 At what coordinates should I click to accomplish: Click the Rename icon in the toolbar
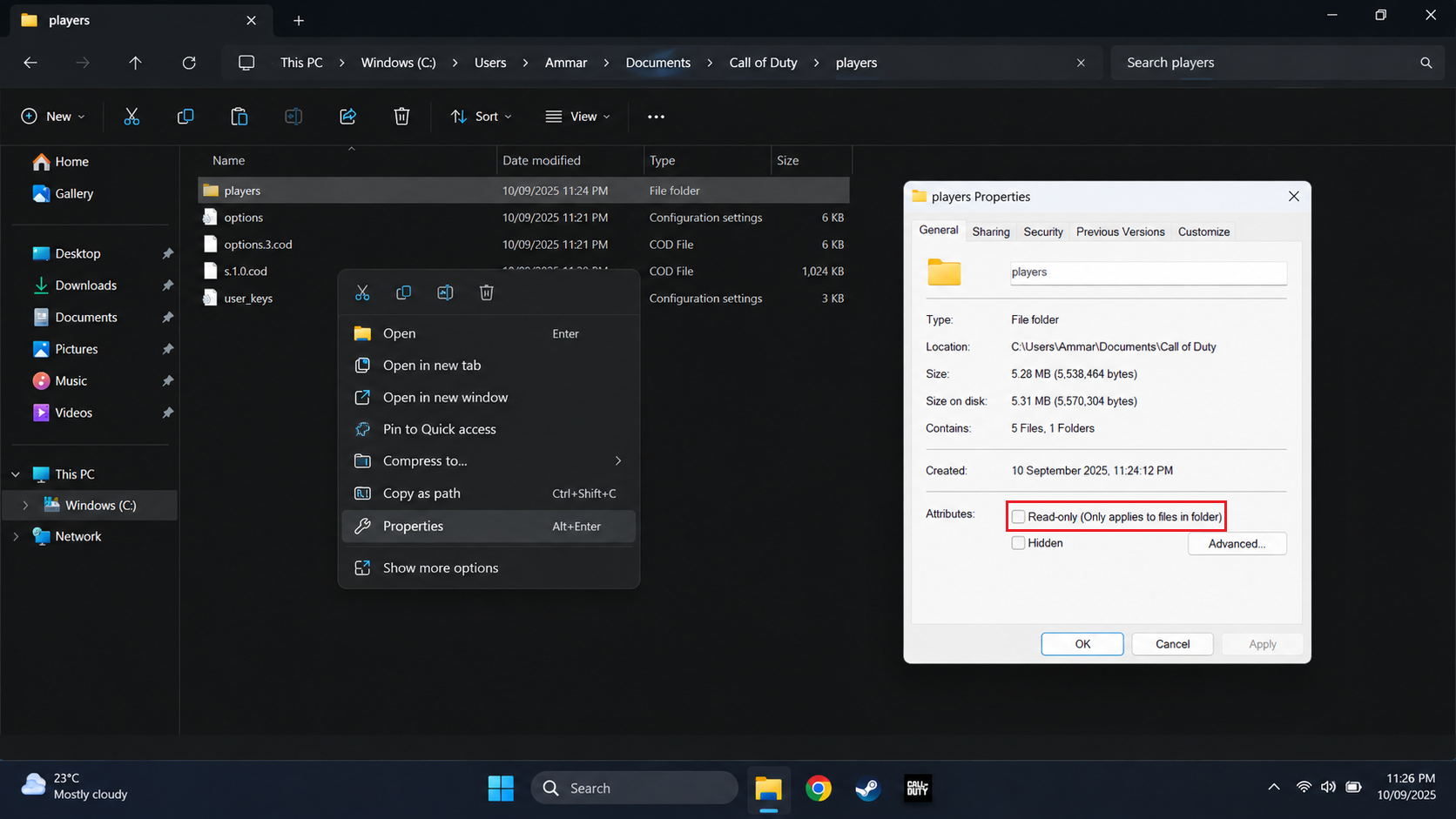tap(293, 117)
